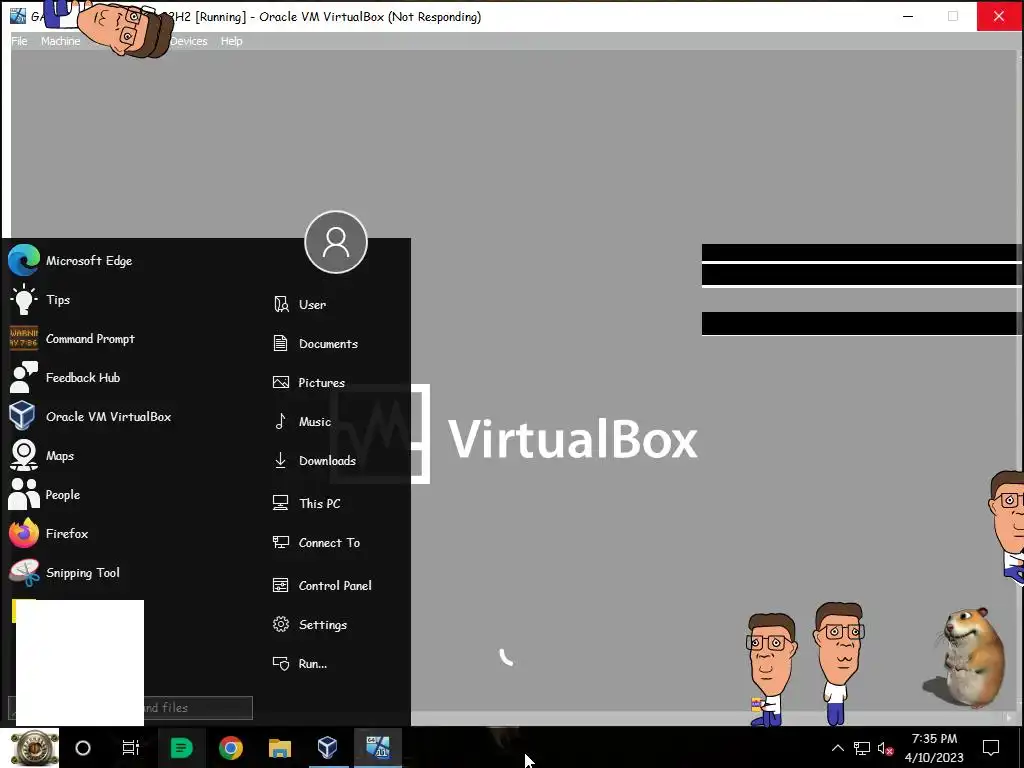Launch Command Prompt from start menu
Viewport: 1024px width, 768px height.
point(72,339)
